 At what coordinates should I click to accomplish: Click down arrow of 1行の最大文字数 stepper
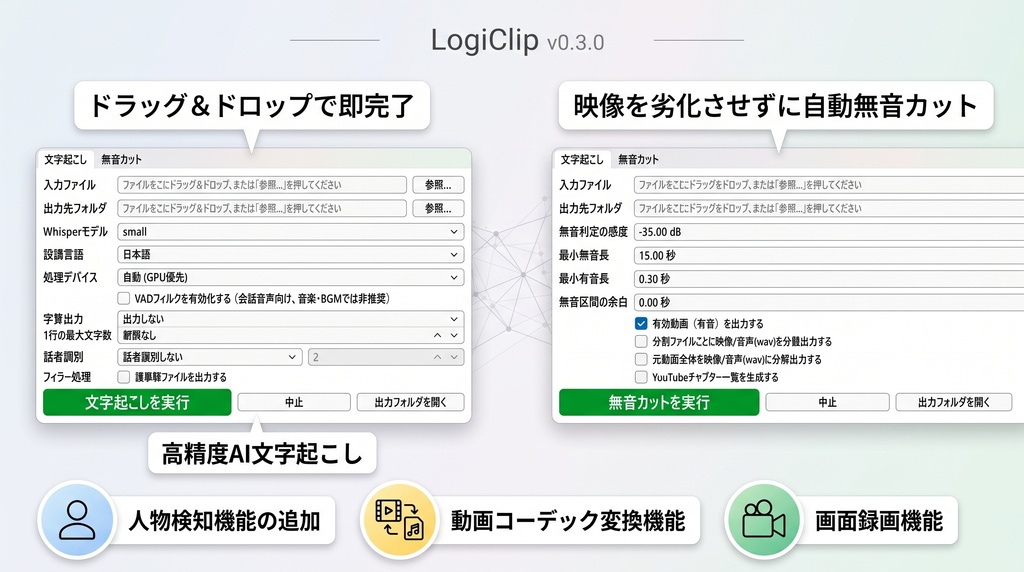[454, 335]
